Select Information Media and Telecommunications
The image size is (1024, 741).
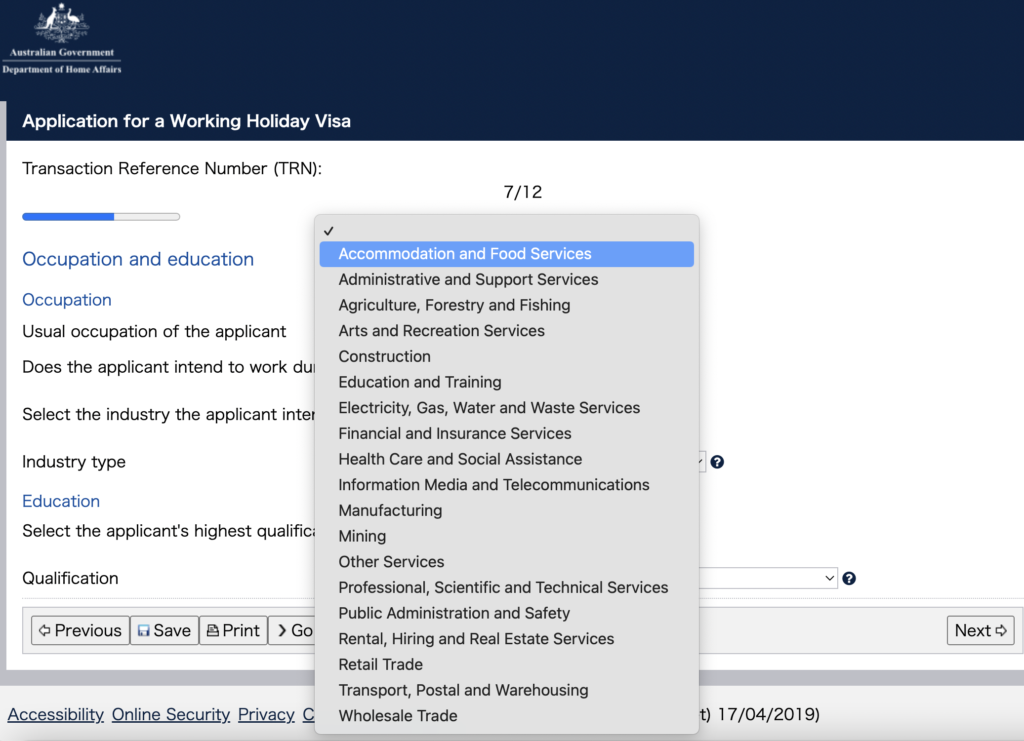click(493, 485)
